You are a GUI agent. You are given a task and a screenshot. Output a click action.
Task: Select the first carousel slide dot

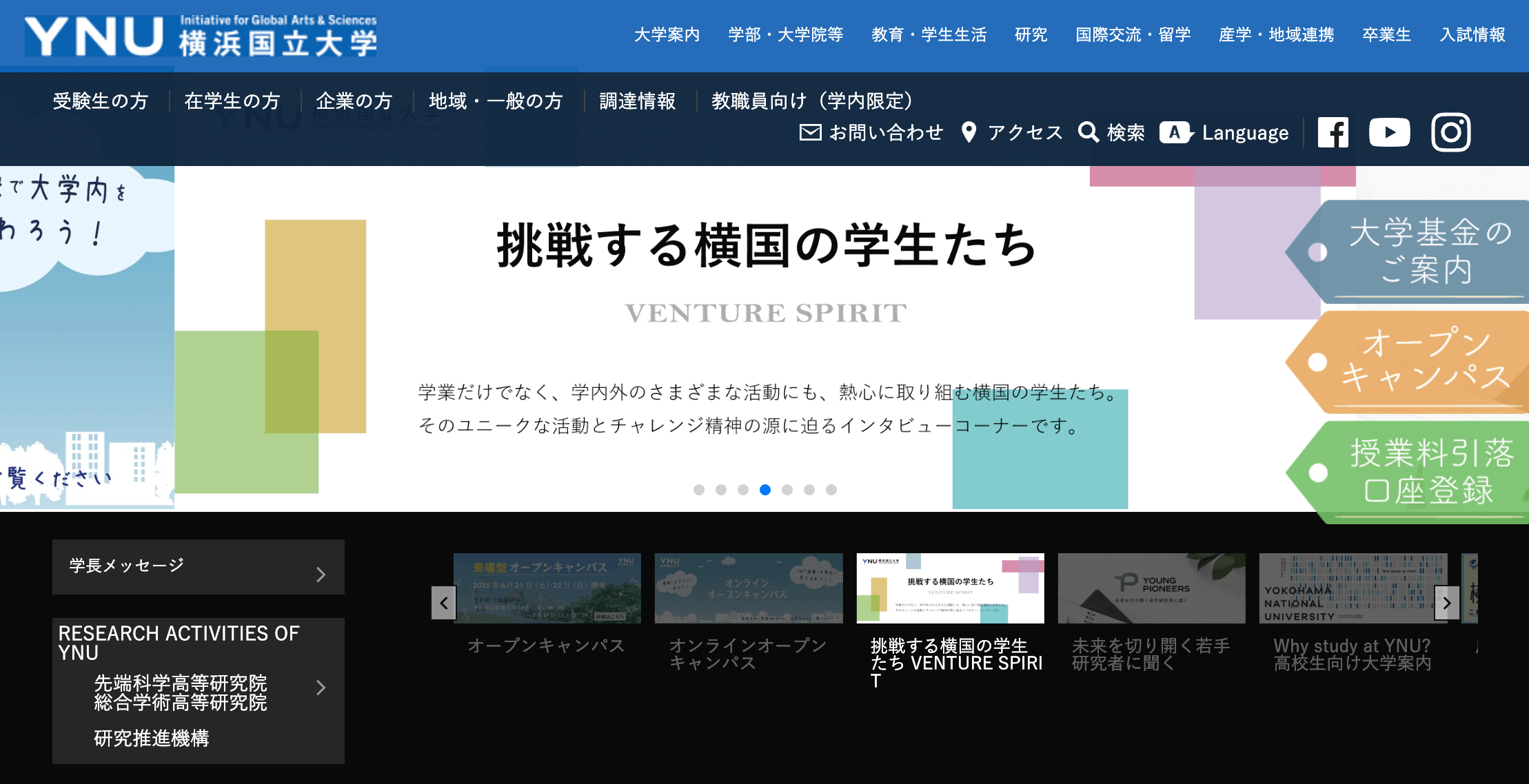699,490
